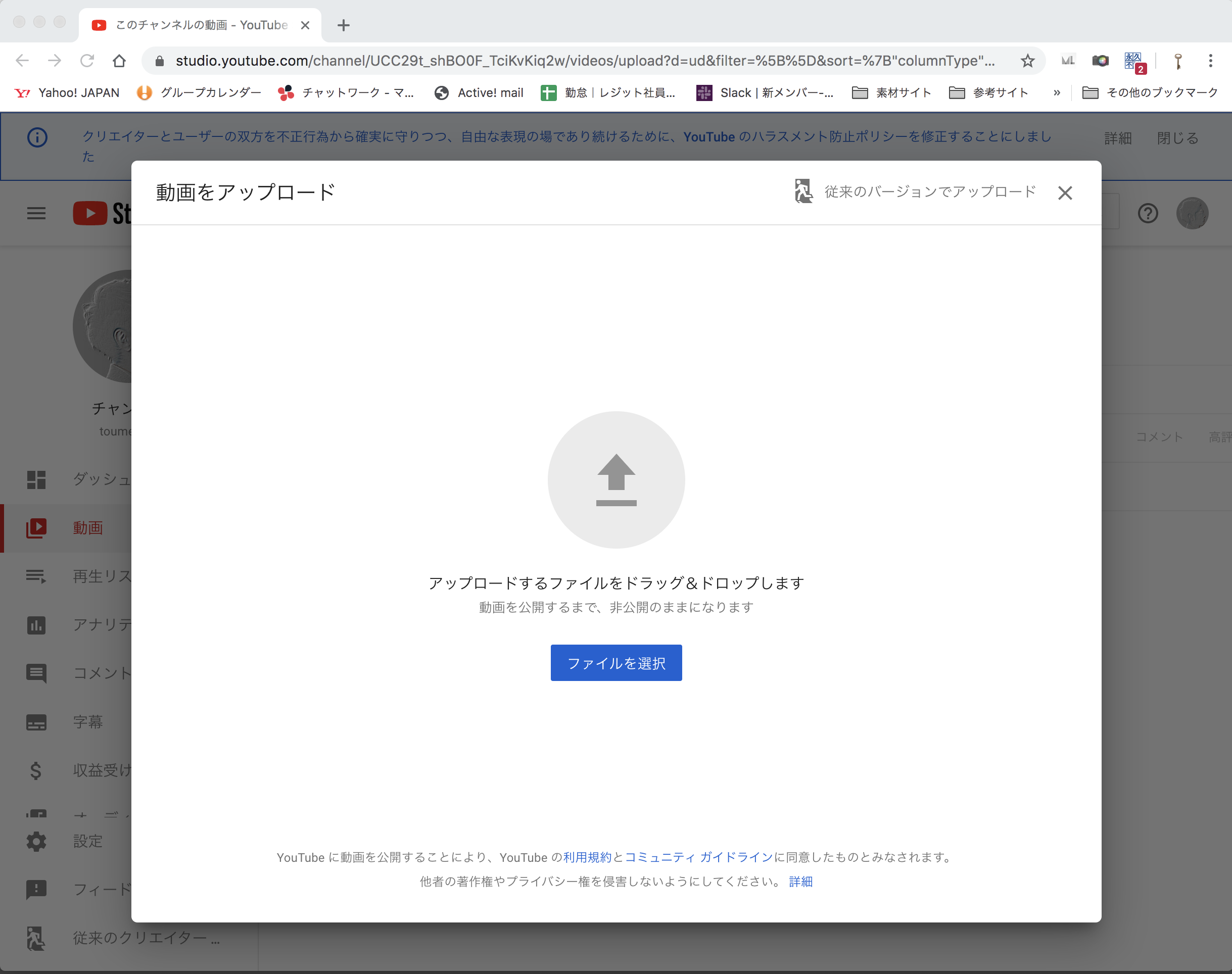
Task: Expand hidden bookmarks with the chevron
Action: click(x=1057, y=92)
